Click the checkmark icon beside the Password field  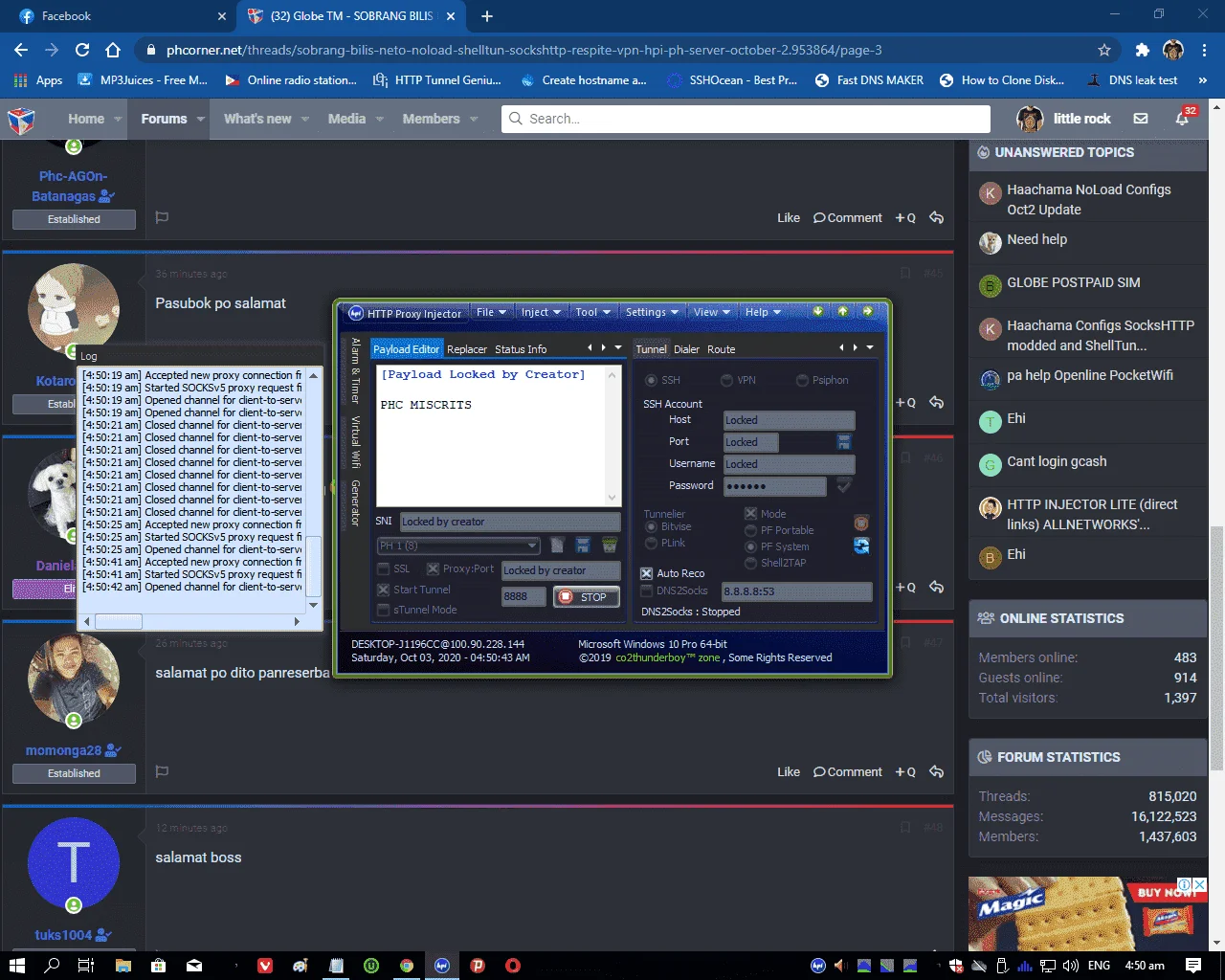click(844, 485)
